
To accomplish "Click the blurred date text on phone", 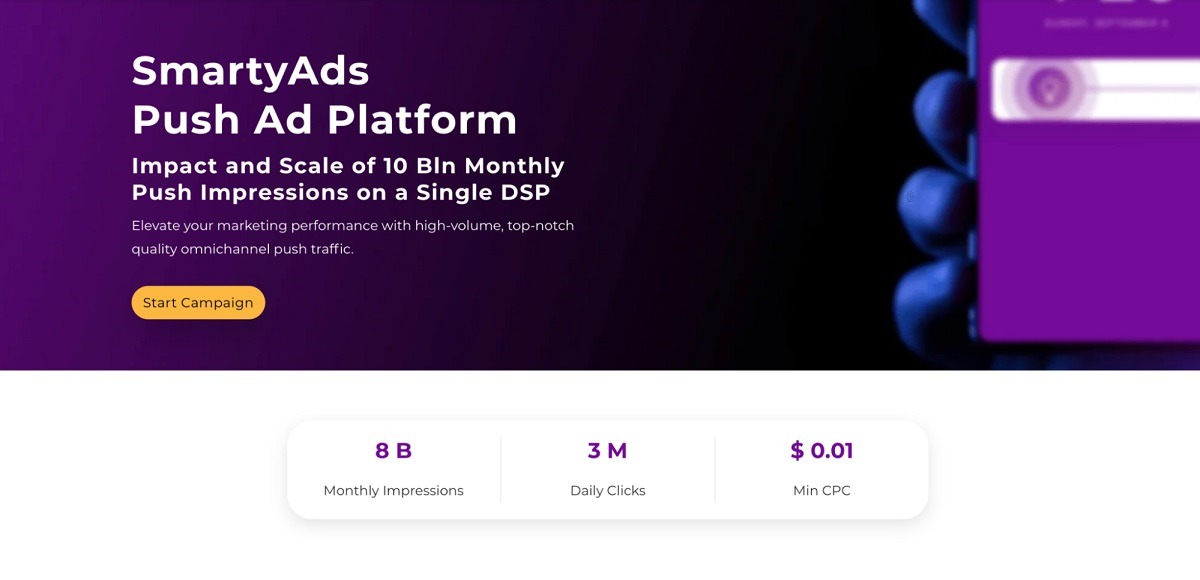I will coord(1105,23).
